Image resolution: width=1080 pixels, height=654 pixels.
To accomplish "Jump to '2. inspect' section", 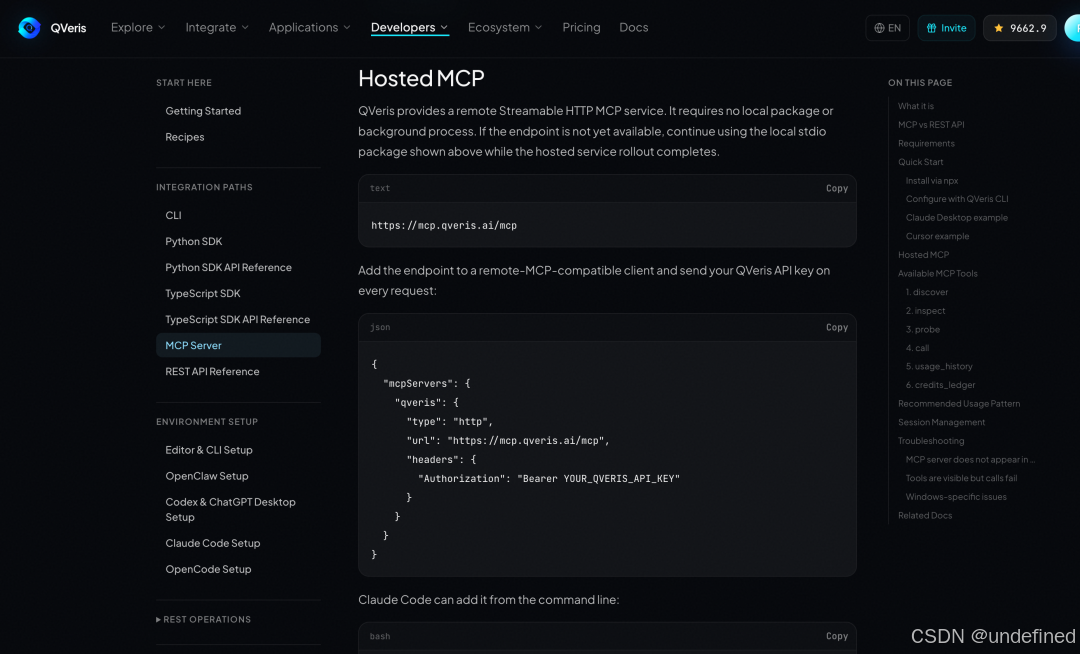I will [925, 310].
